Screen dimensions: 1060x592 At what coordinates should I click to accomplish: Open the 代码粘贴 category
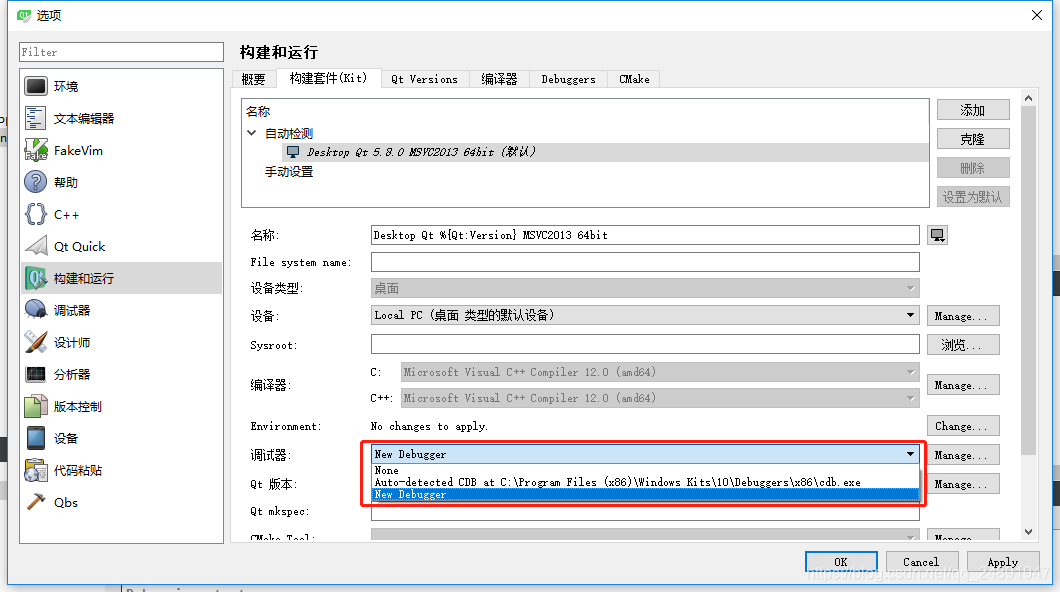[122, 470]
